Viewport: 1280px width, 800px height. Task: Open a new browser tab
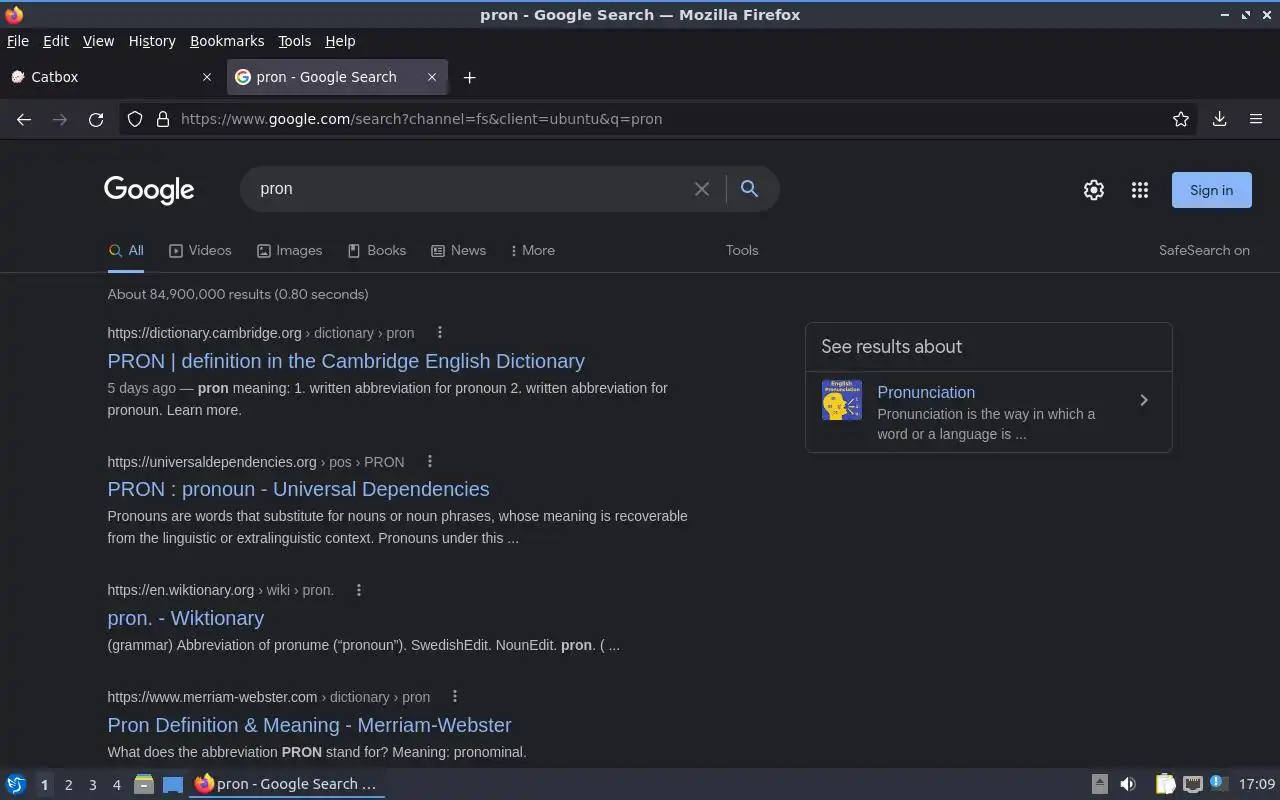469,77
